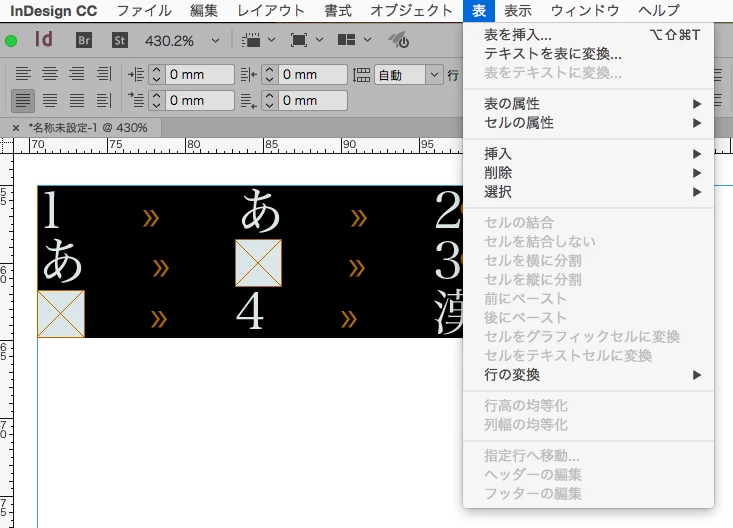733x528 pixels.
Task: Click the left indent 0 mm field
Action: click(x=199, y=74)
